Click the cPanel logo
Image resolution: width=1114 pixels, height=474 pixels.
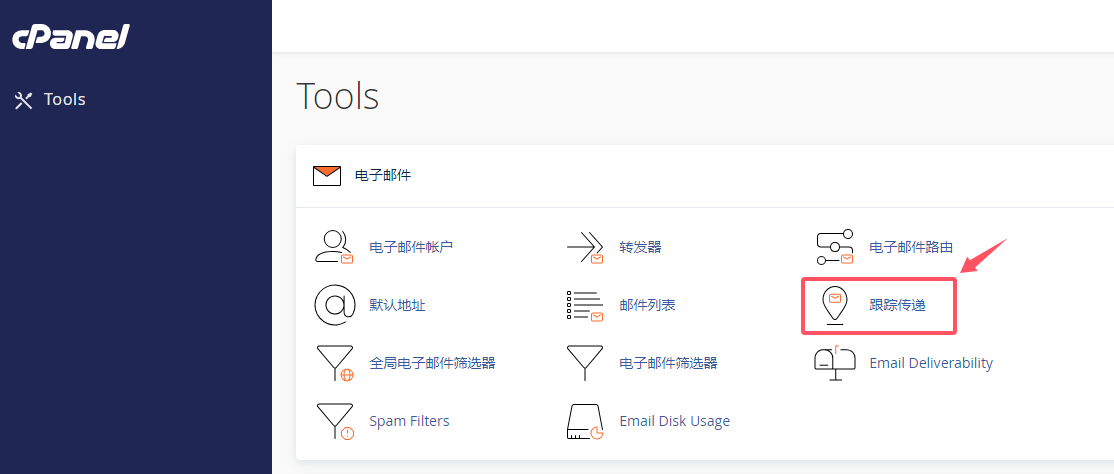pos(70,38)
